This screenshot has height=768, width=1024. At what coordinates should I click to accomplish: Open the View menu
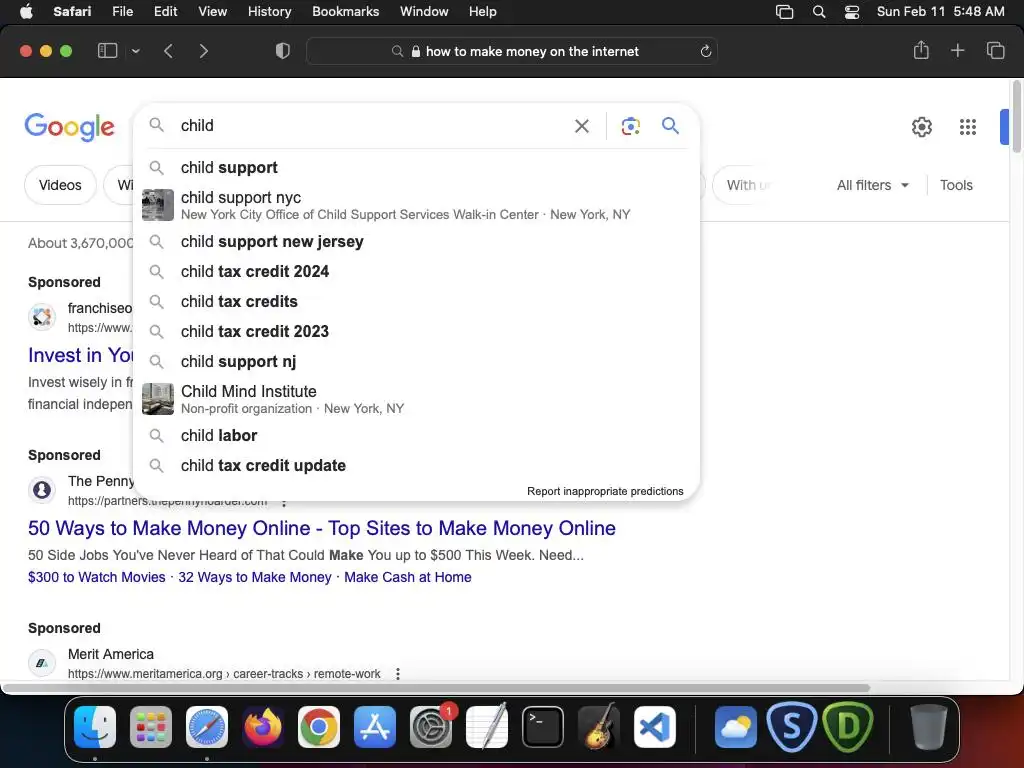212,12
